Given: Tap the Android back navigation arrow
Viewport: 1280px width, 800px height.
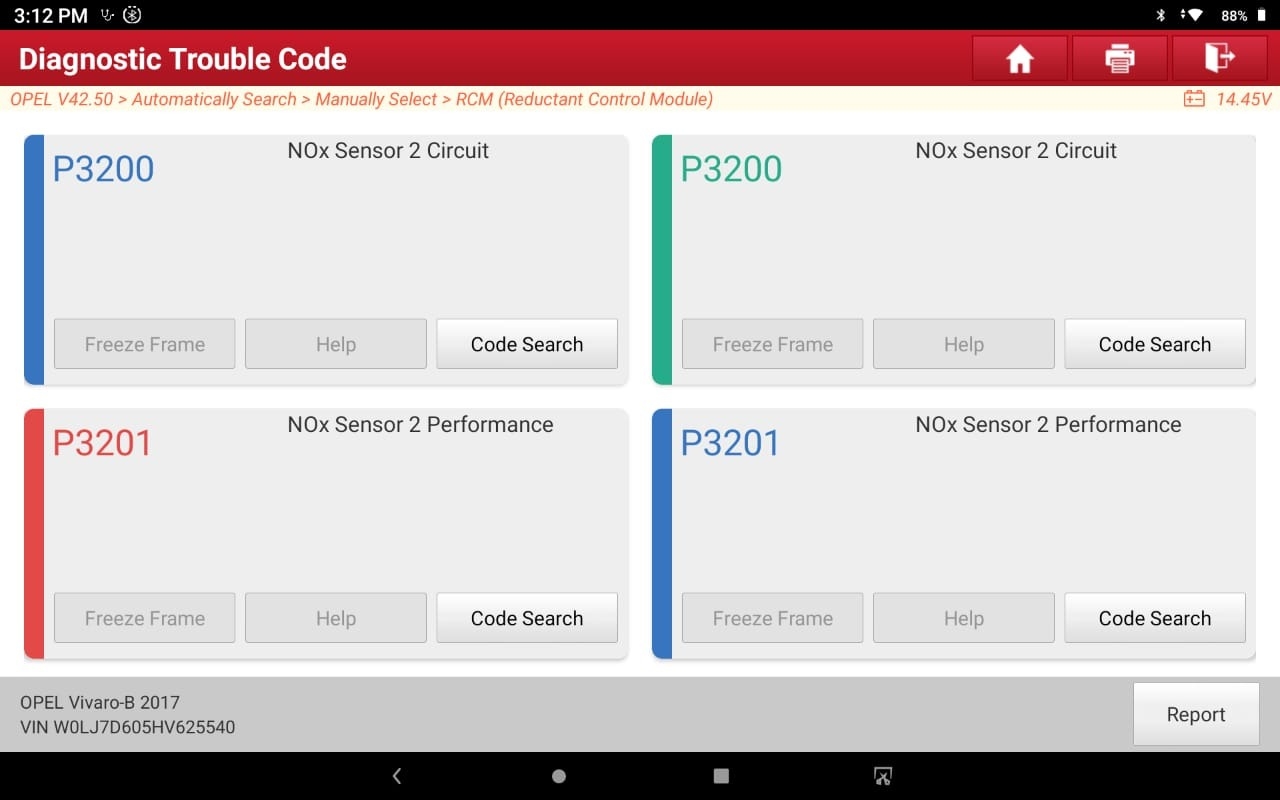Looking at the screenshot, I should tap(397, 776).
